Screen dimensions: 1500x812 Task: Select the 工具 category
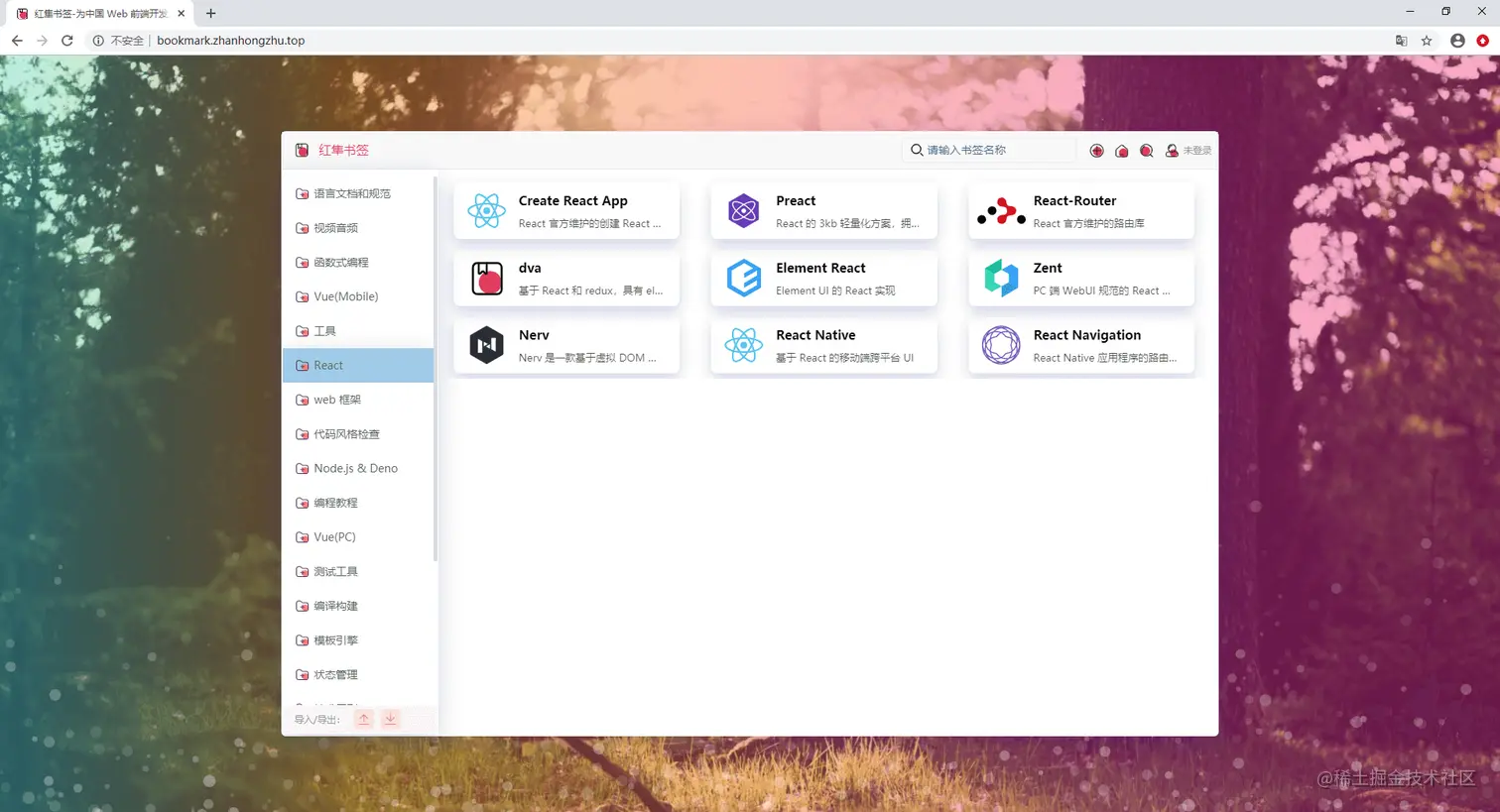(358, 331)
